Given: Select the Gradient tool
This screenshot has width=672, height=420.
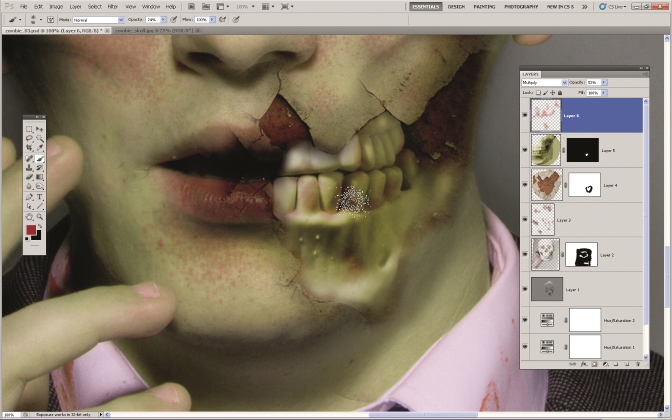Looking at the screenshot, I should coord(40,177).
